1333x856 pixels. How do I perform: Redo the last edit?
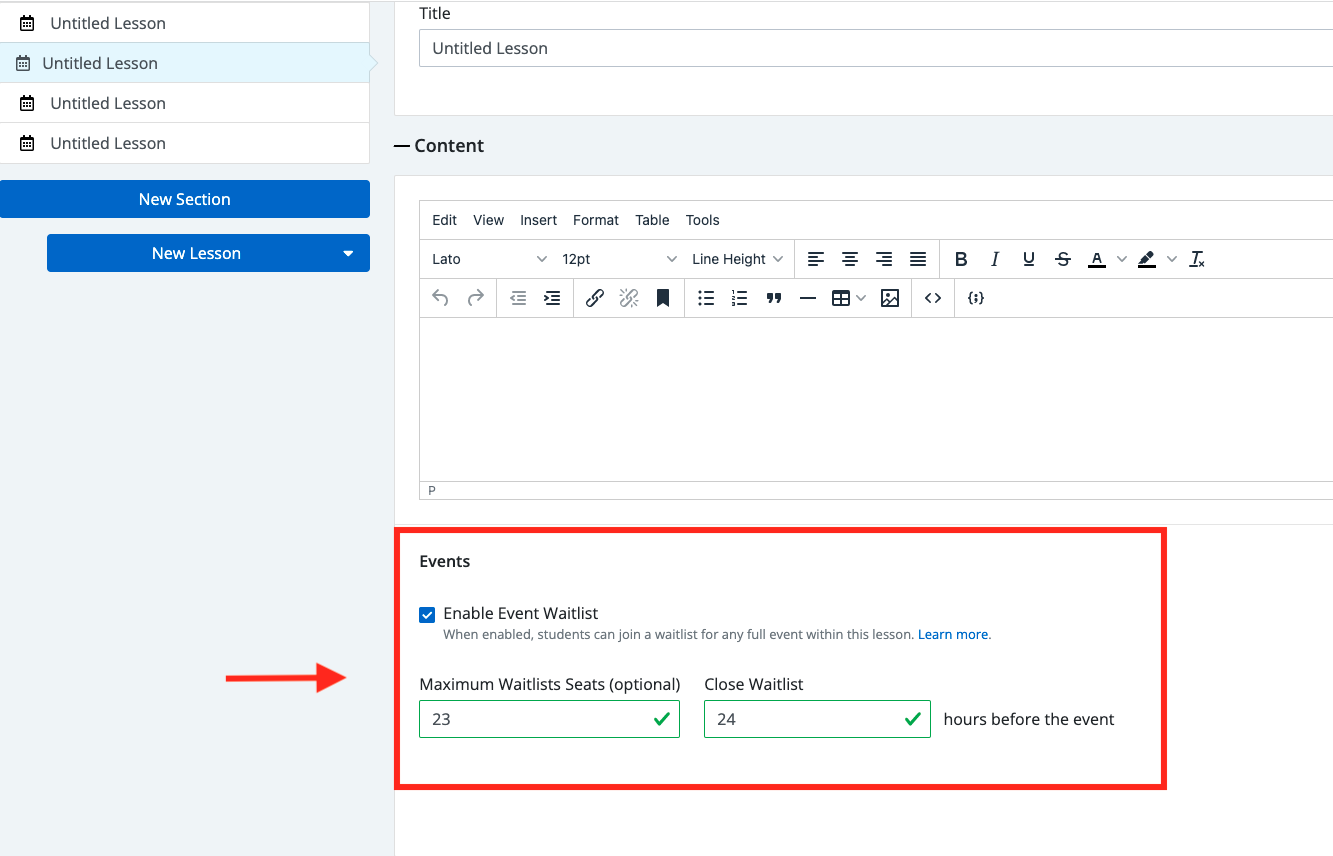pos(476,298)
